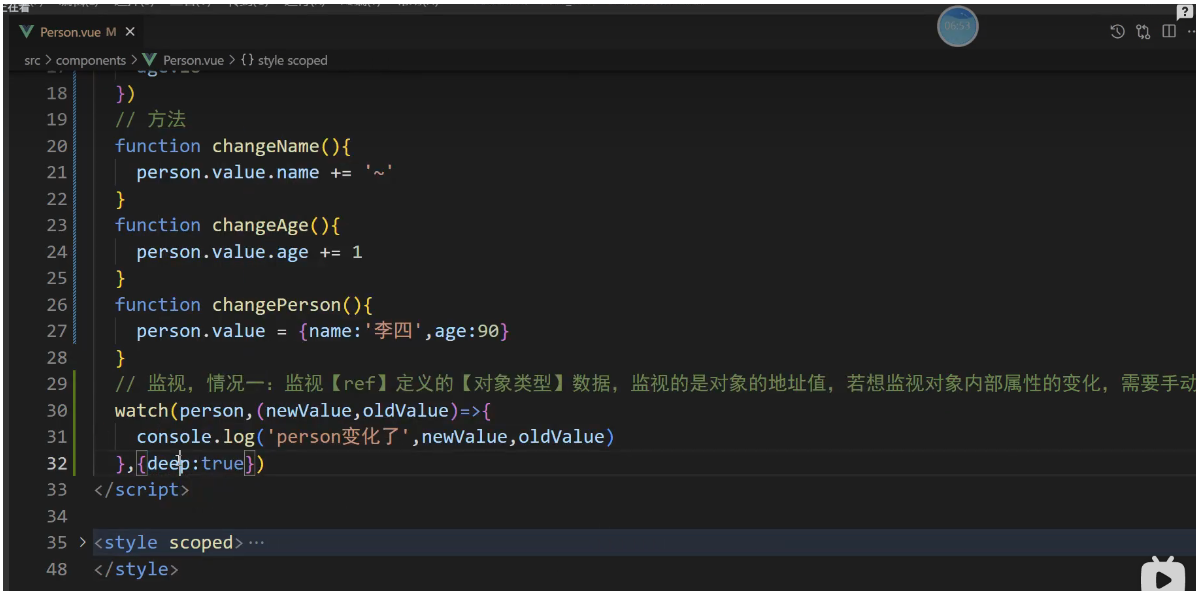This screenshot has width=1196, height=594.
Task: Click the closing </script> tag
Action: click(x=141, y=490)
